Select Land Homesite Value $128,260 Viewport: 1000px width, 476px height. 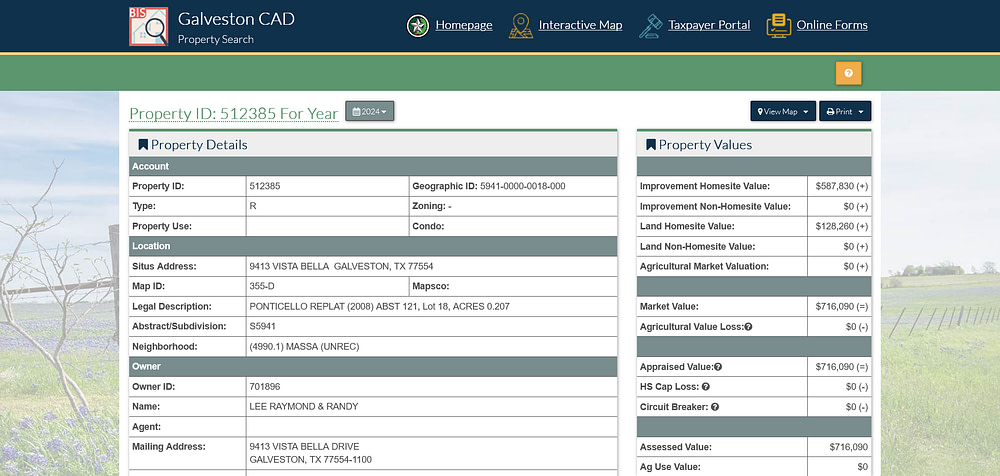tap(841, 226)
